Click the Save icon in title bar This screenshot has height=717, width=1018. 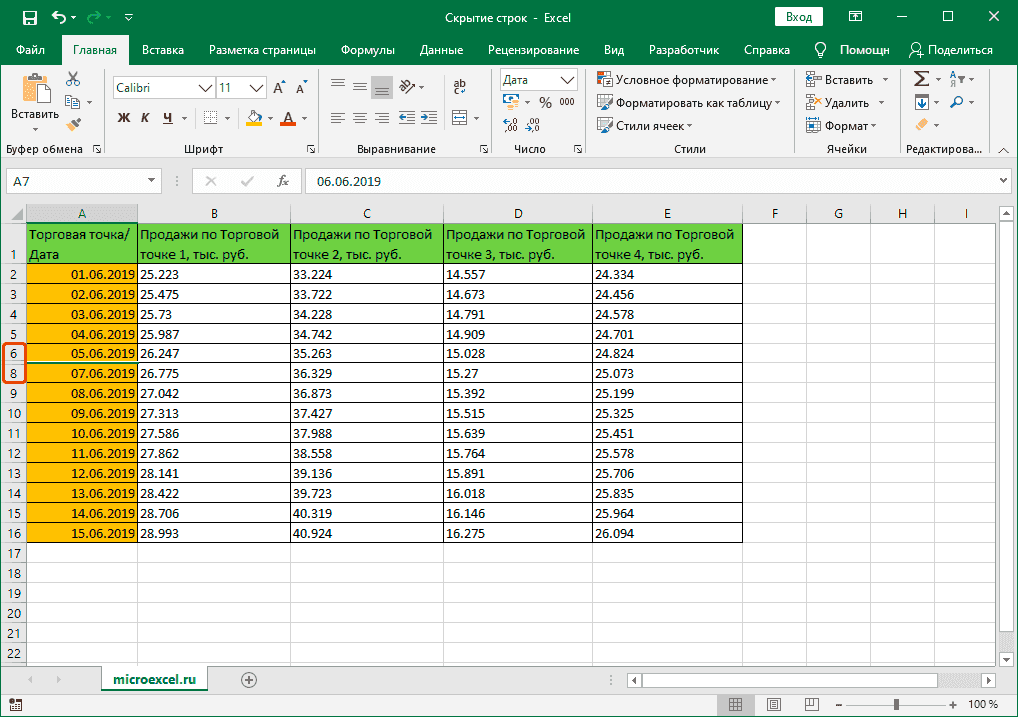click(29, 18)
